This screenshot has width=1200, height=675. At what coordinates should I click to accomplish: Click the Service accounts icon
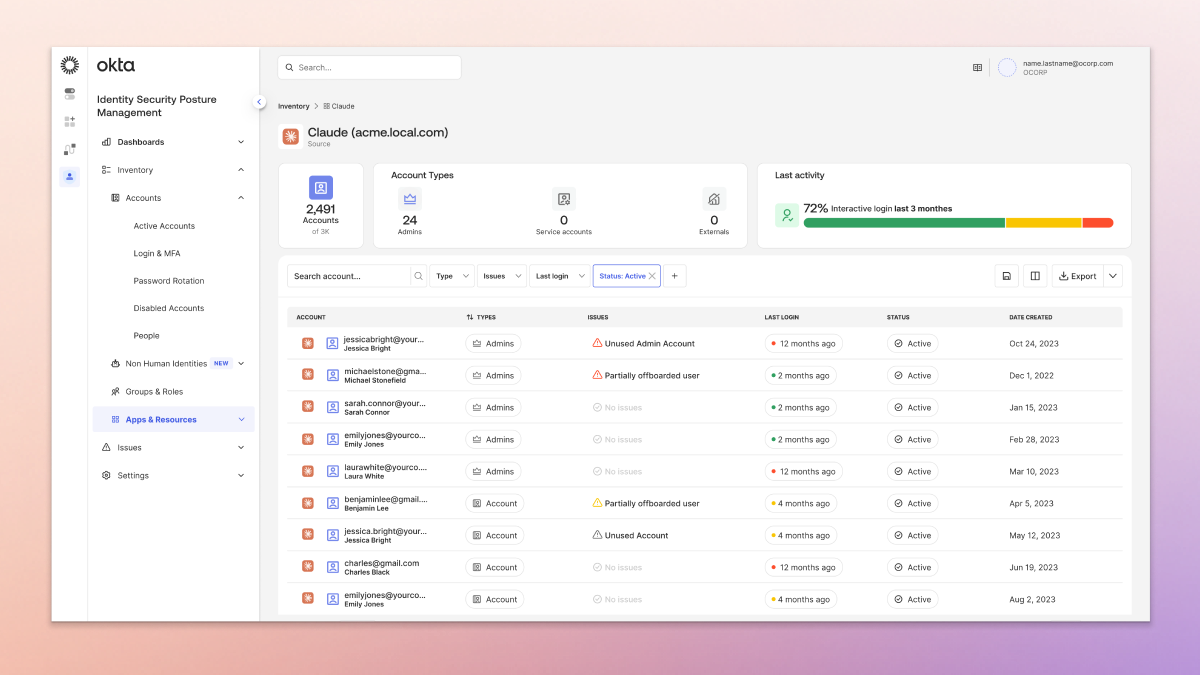coord(564,199)
